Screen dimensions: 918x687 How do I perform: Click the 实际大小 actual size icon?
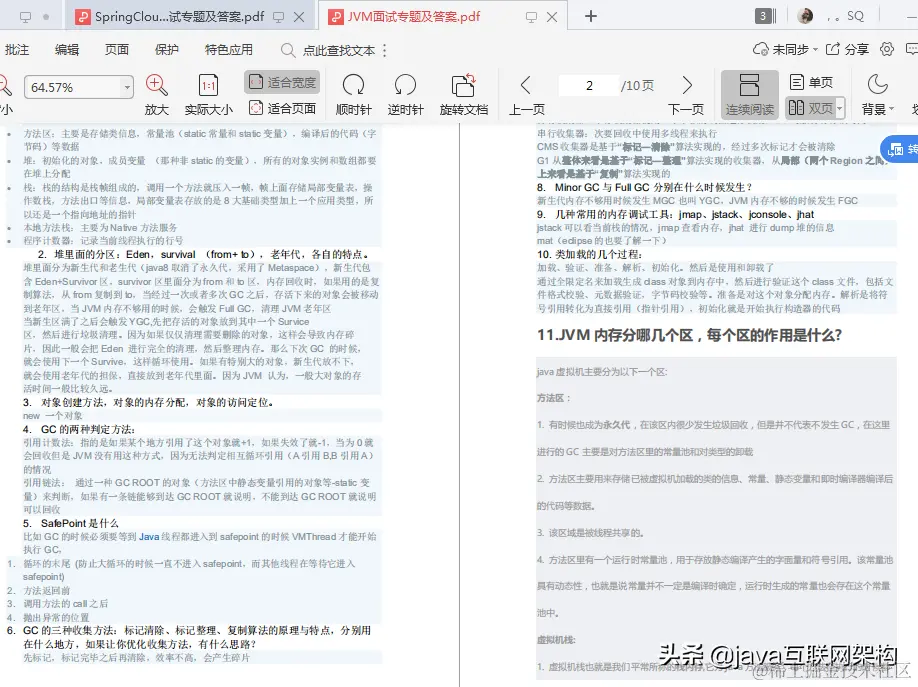click(x=207, y=93)
